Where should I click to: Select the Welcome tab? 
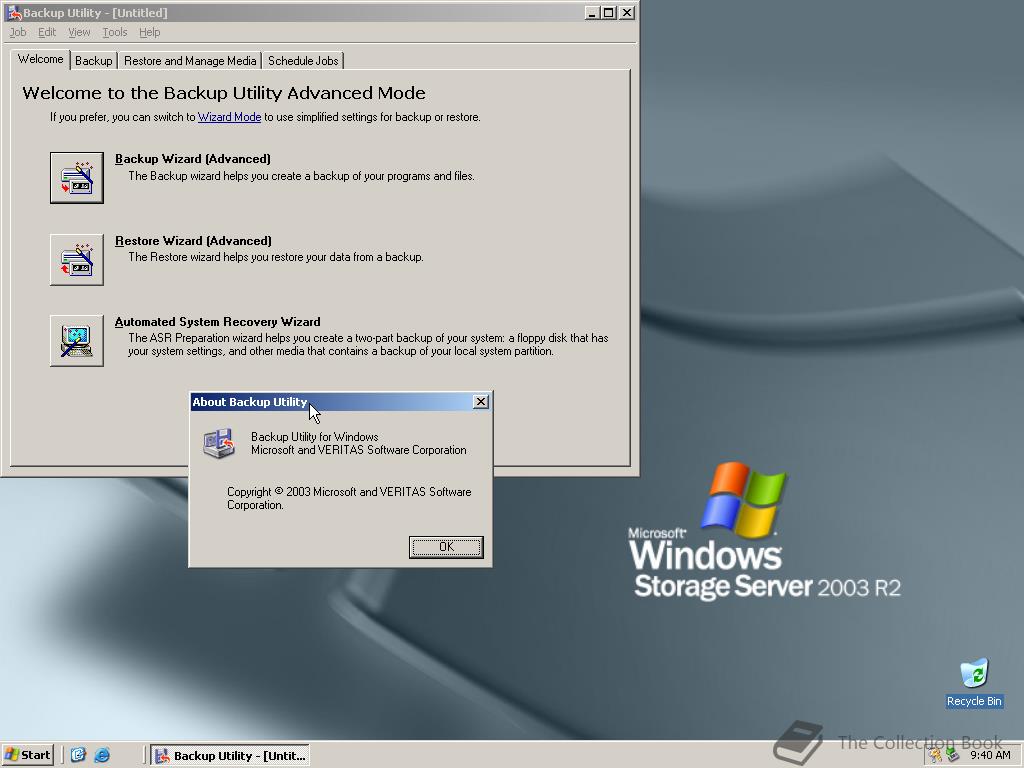40,59
